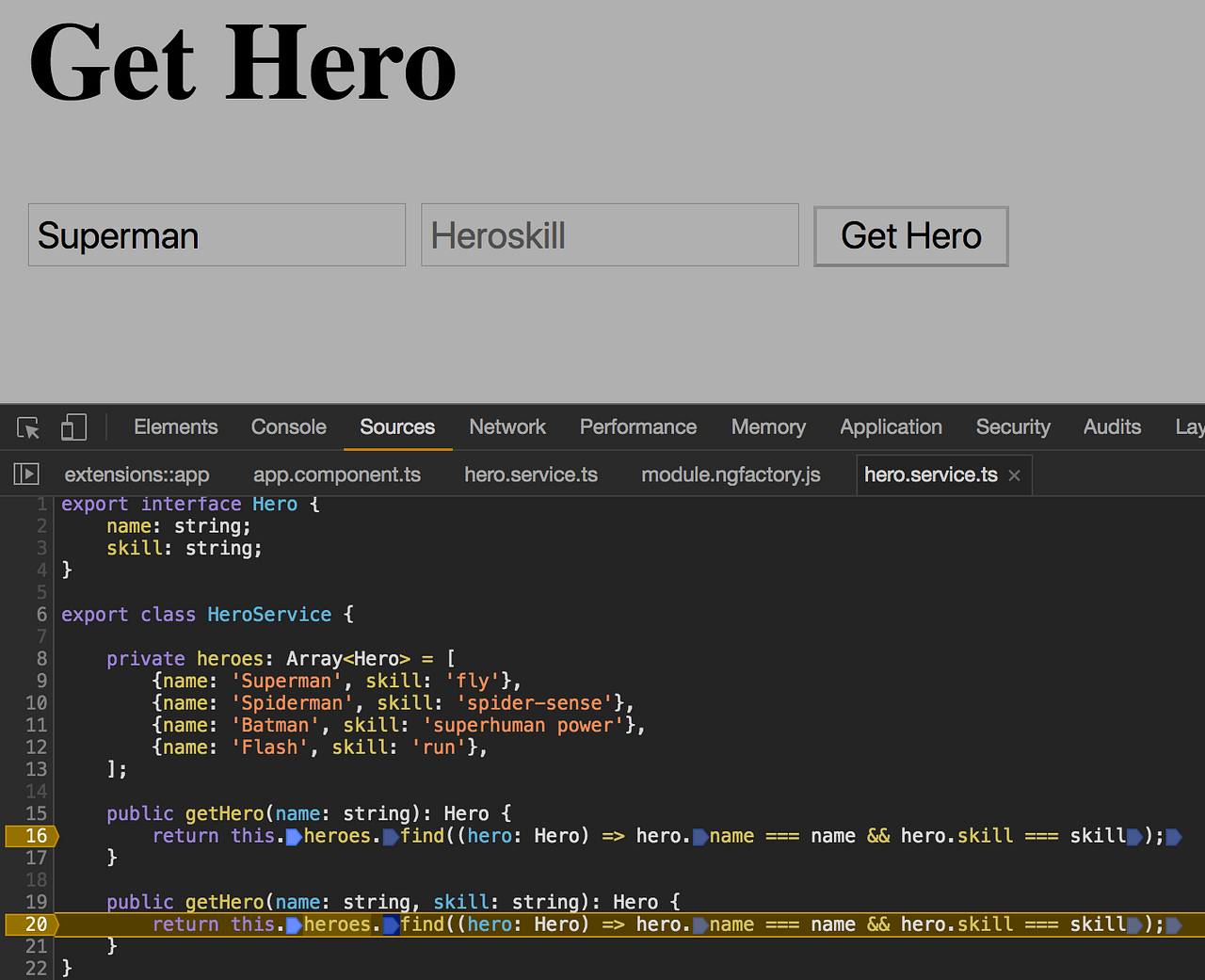Click the Heroskill input field
Image resolution: width=1205 pixels, height=980 pixels.
coord(609,234)
